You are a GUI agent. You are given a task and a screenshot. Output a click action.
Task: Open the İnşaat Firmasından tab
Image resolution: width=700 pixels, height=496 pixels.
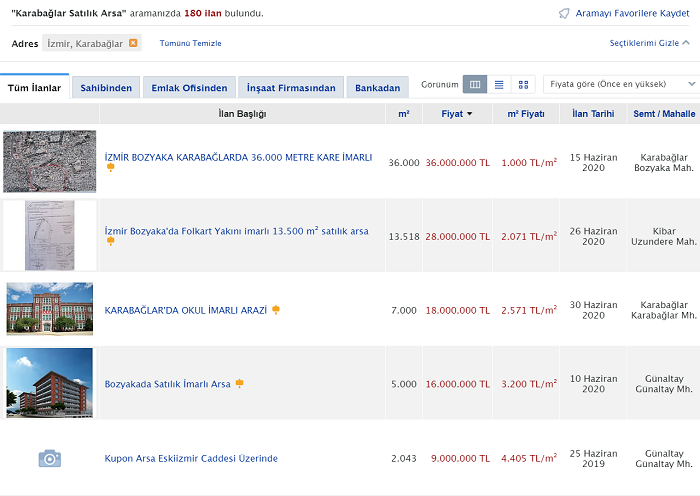[290, 88]
